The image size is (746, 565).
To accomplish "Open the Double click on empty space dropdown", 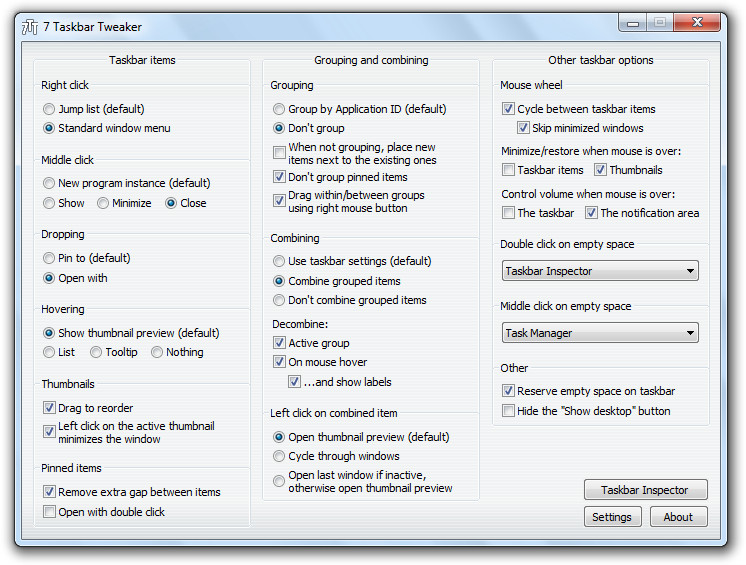I will (x=600, y=271).
